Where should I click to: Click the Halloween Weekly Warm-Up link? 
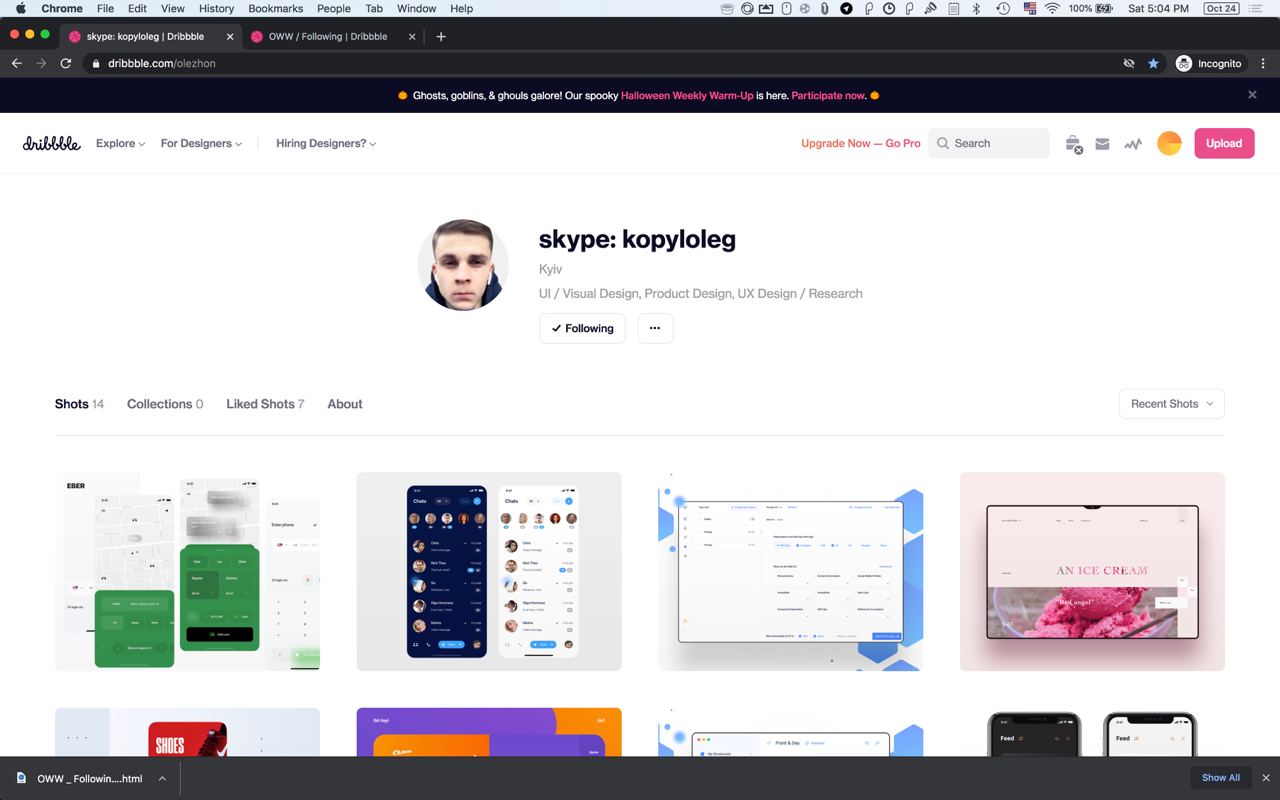point(687,95)
